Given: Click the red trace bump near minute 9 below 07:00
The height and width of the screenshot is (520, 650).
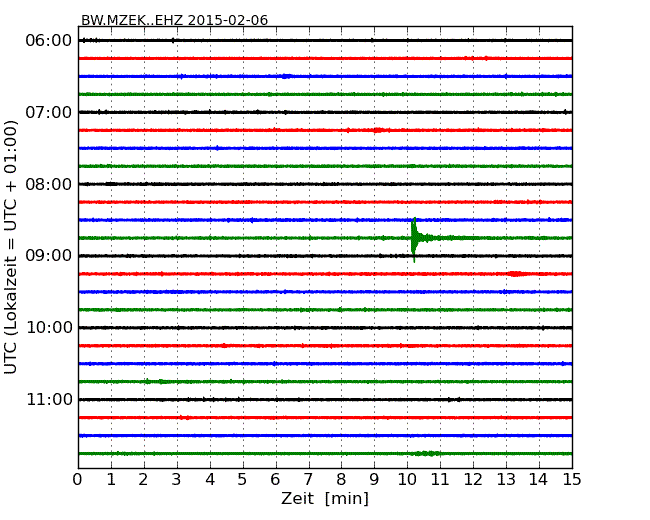Looking at the screenshot, I should point(376,130).
